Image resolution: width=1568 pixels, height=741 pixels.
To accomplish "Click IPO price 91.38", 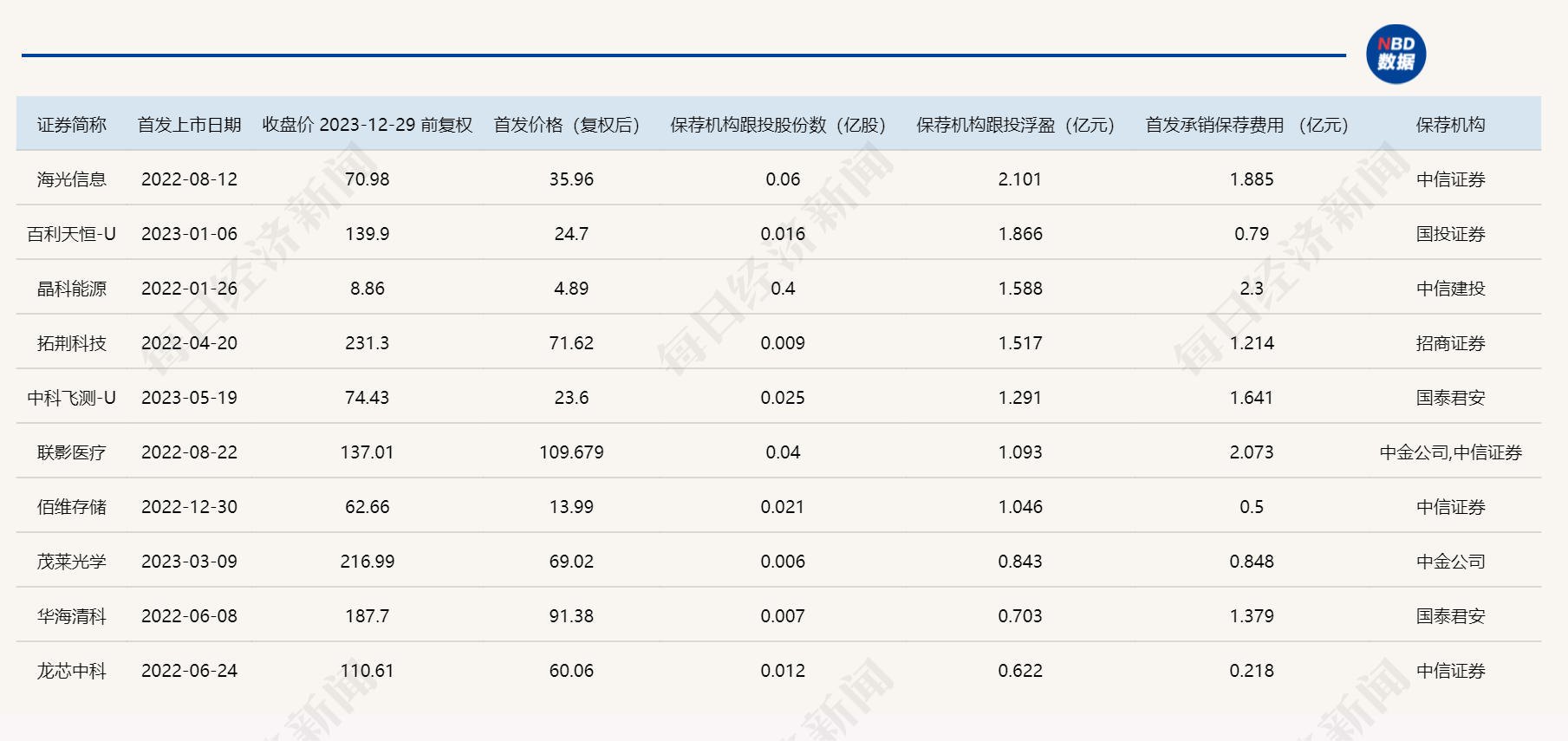I will coord(571,616).
